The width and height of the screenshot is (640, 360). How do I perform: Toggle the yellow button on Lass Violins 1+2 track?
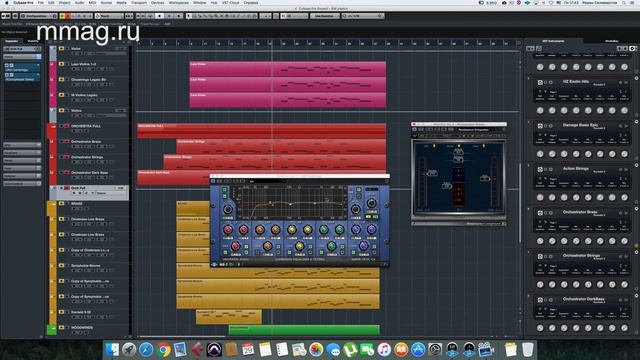pos(62,64)
